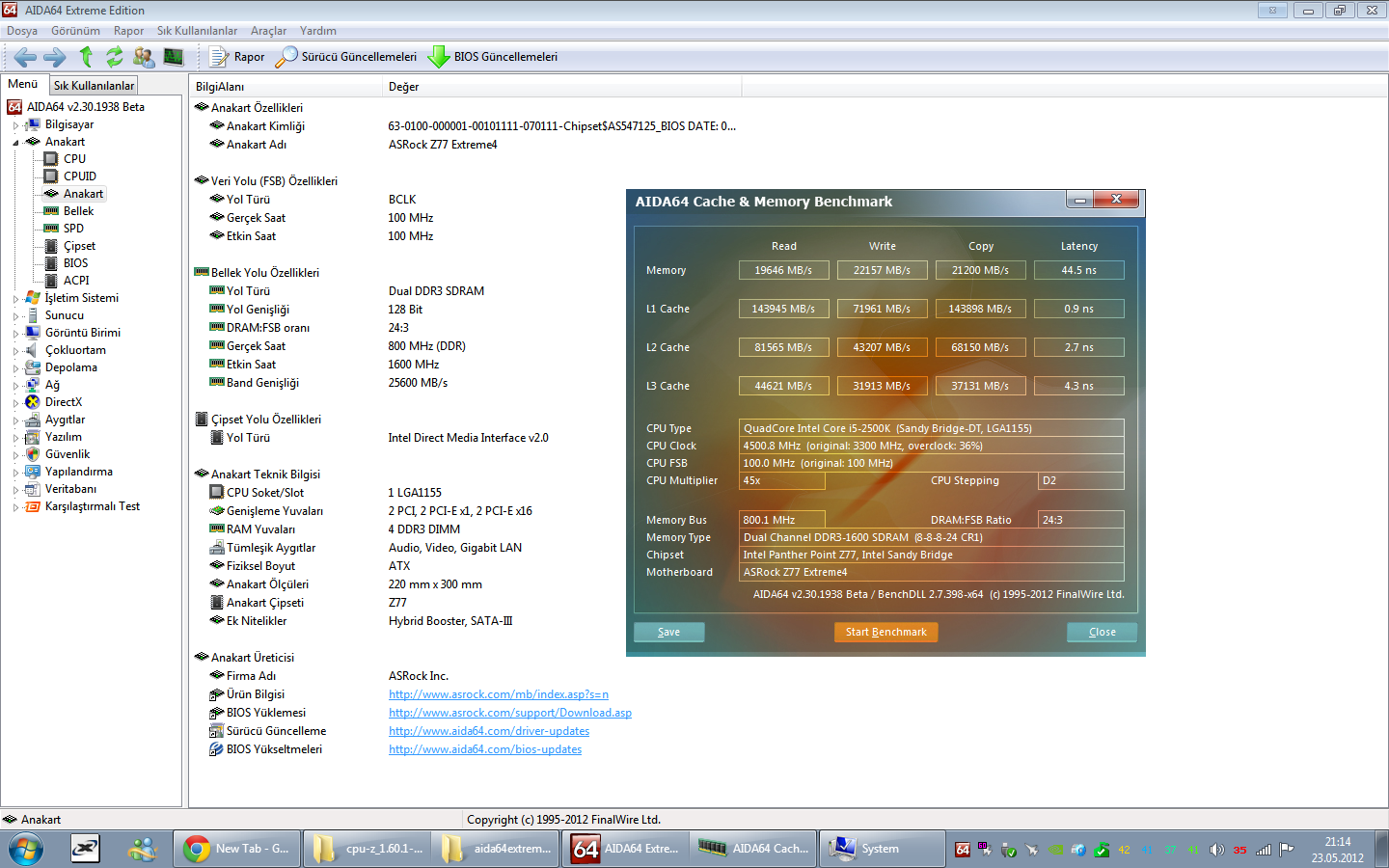Switch to the Menü tab
The width and height of the screenshot is (1389, 868).
click(23, 84)
